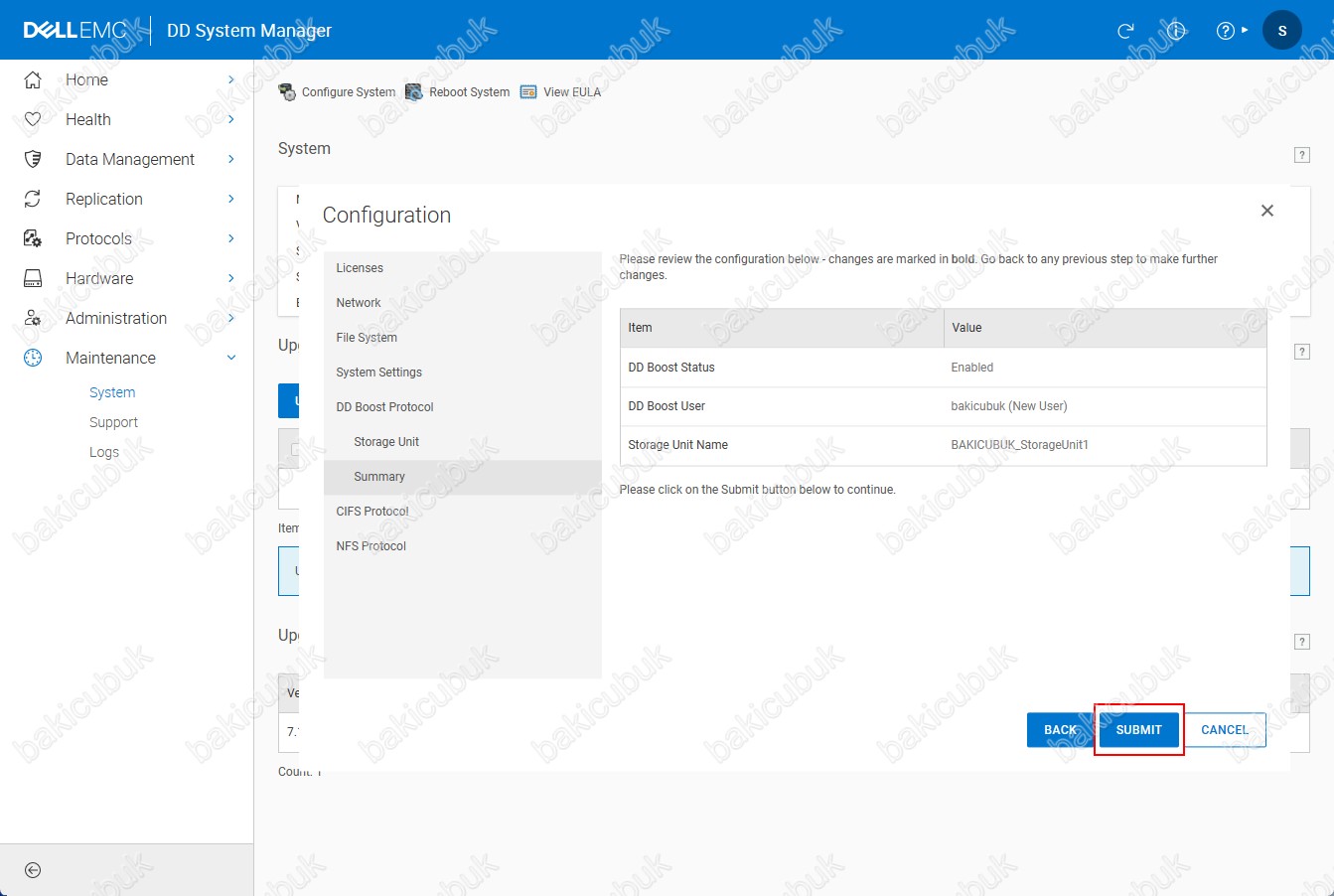Viewport: 1334px width, 896px height.
Task: Expand the Administration chevron
Action: [231, 318]
